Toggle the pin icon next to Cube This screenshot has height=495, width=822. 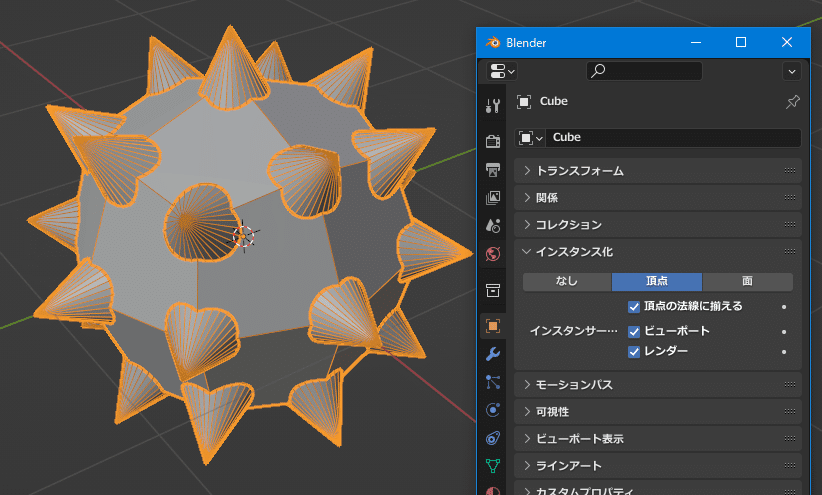792,102
